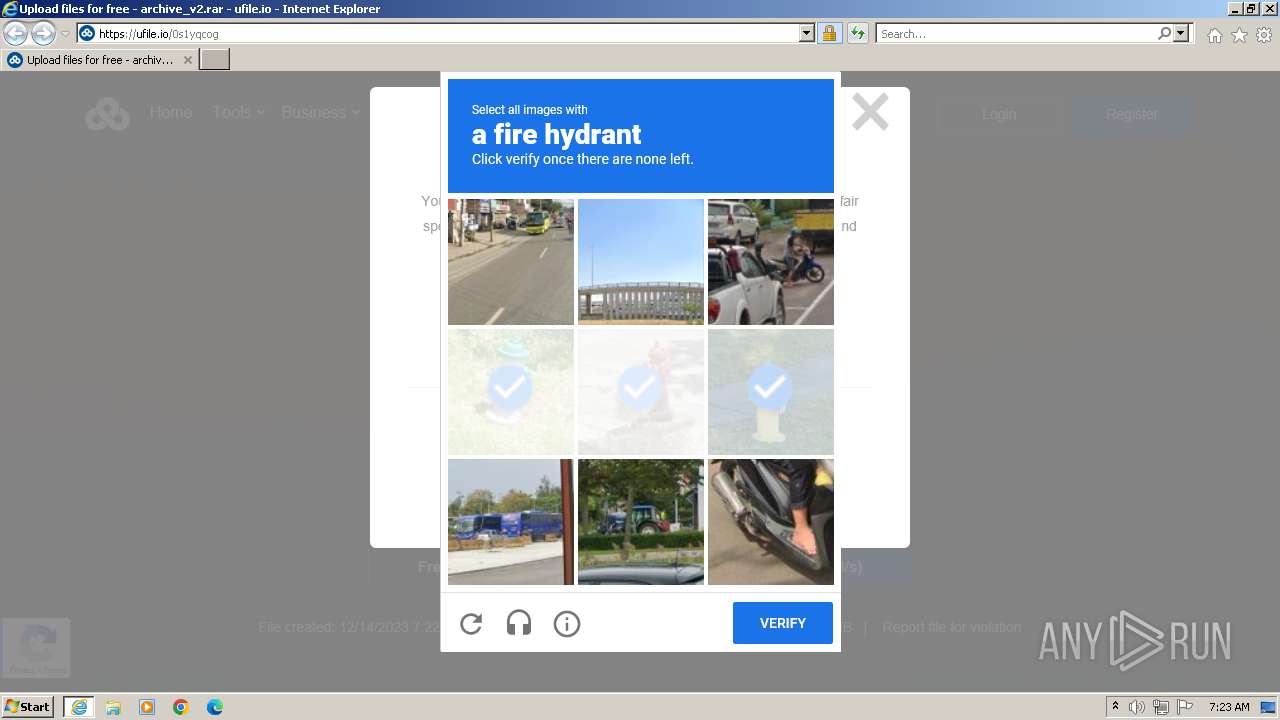This screenshot has width=1280, height=720.
Task: Open the security lock report icon
Action: click(829, 34)
